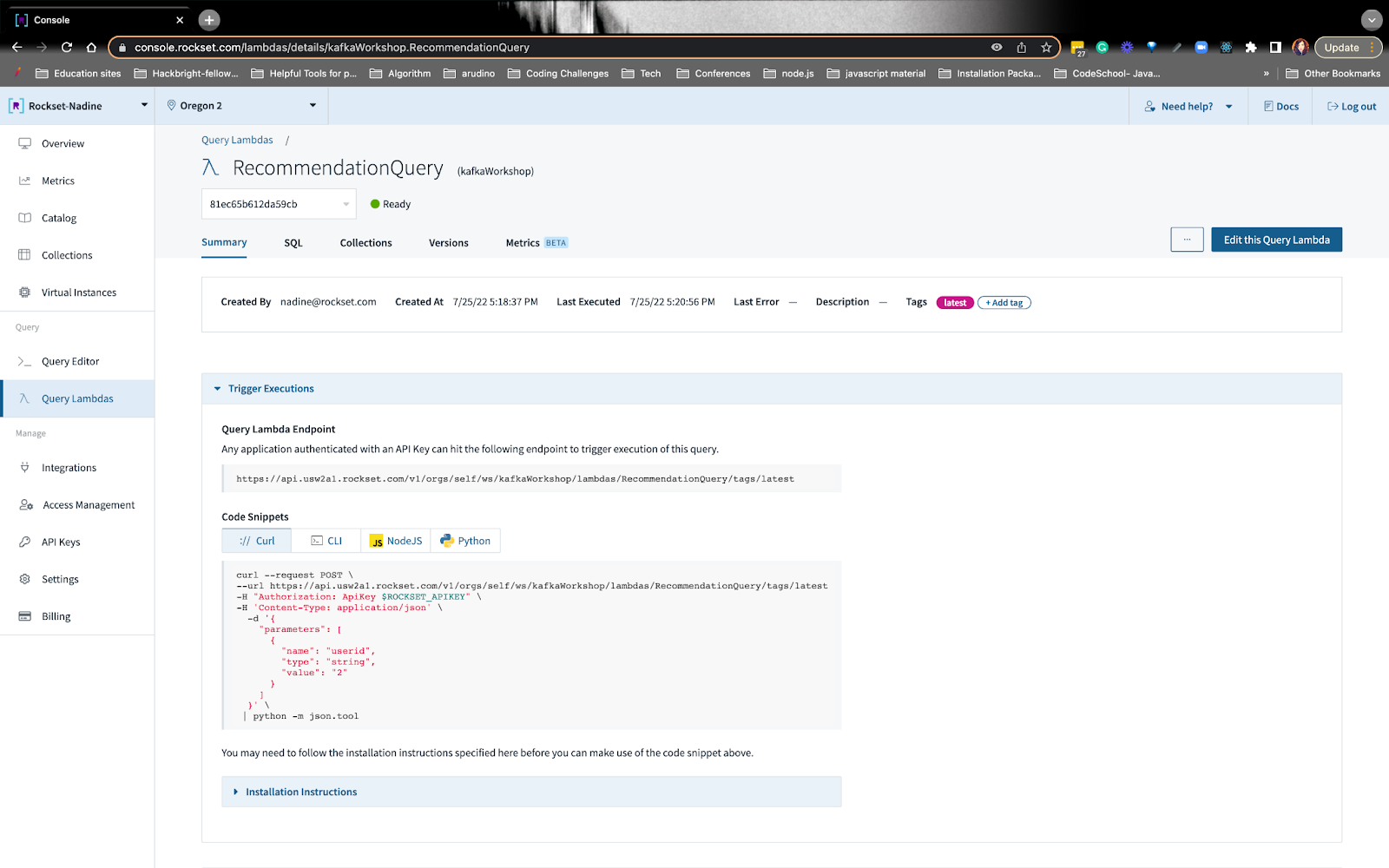Viewport: 1389px width, 868px height.
Task: Bookmark this page with star icon
Action: pyautogui.click(x=1046, y=48)
